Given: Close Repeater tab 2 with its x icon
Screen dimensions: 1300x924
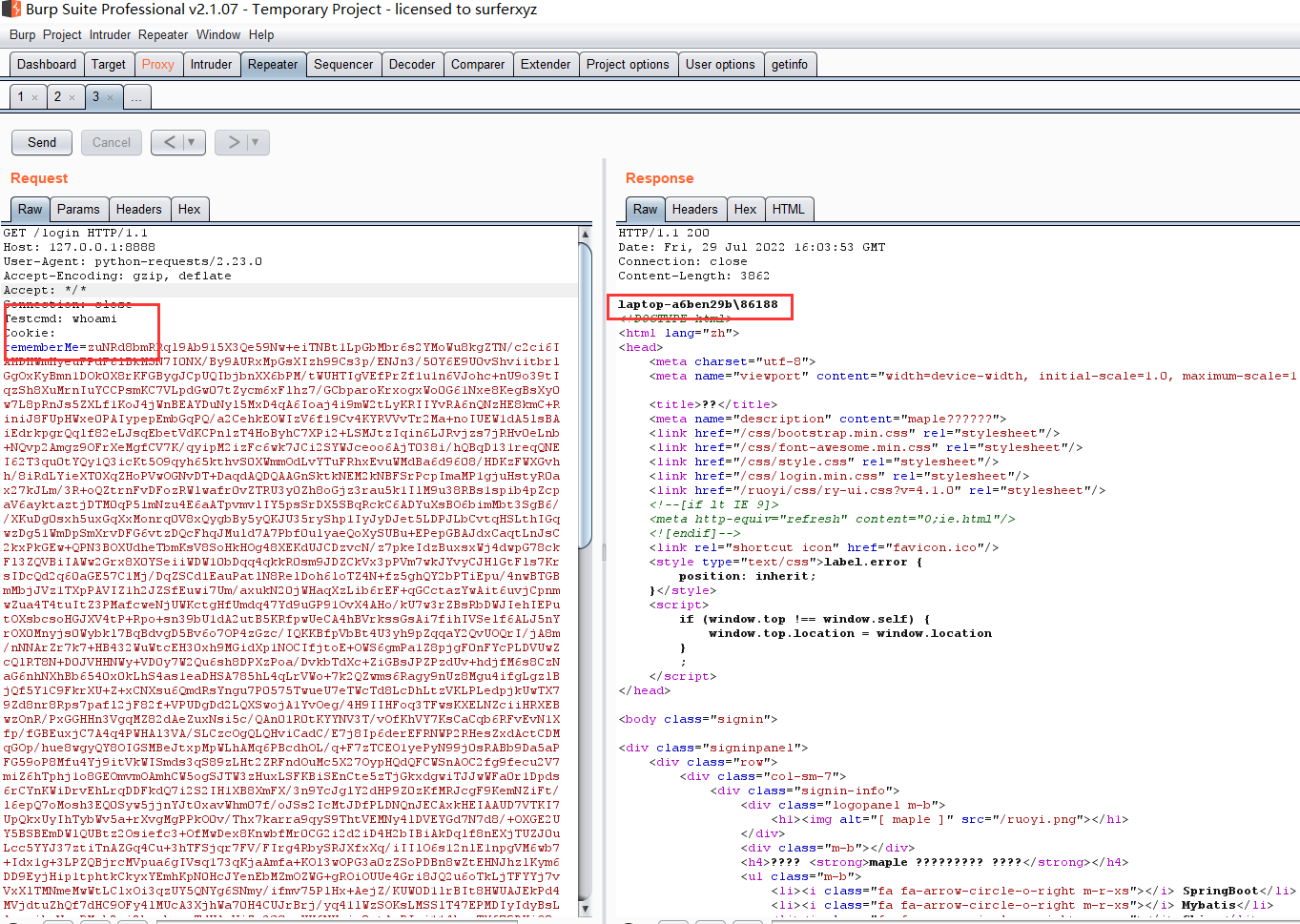Looking at the screenshot, I should 72,97.
